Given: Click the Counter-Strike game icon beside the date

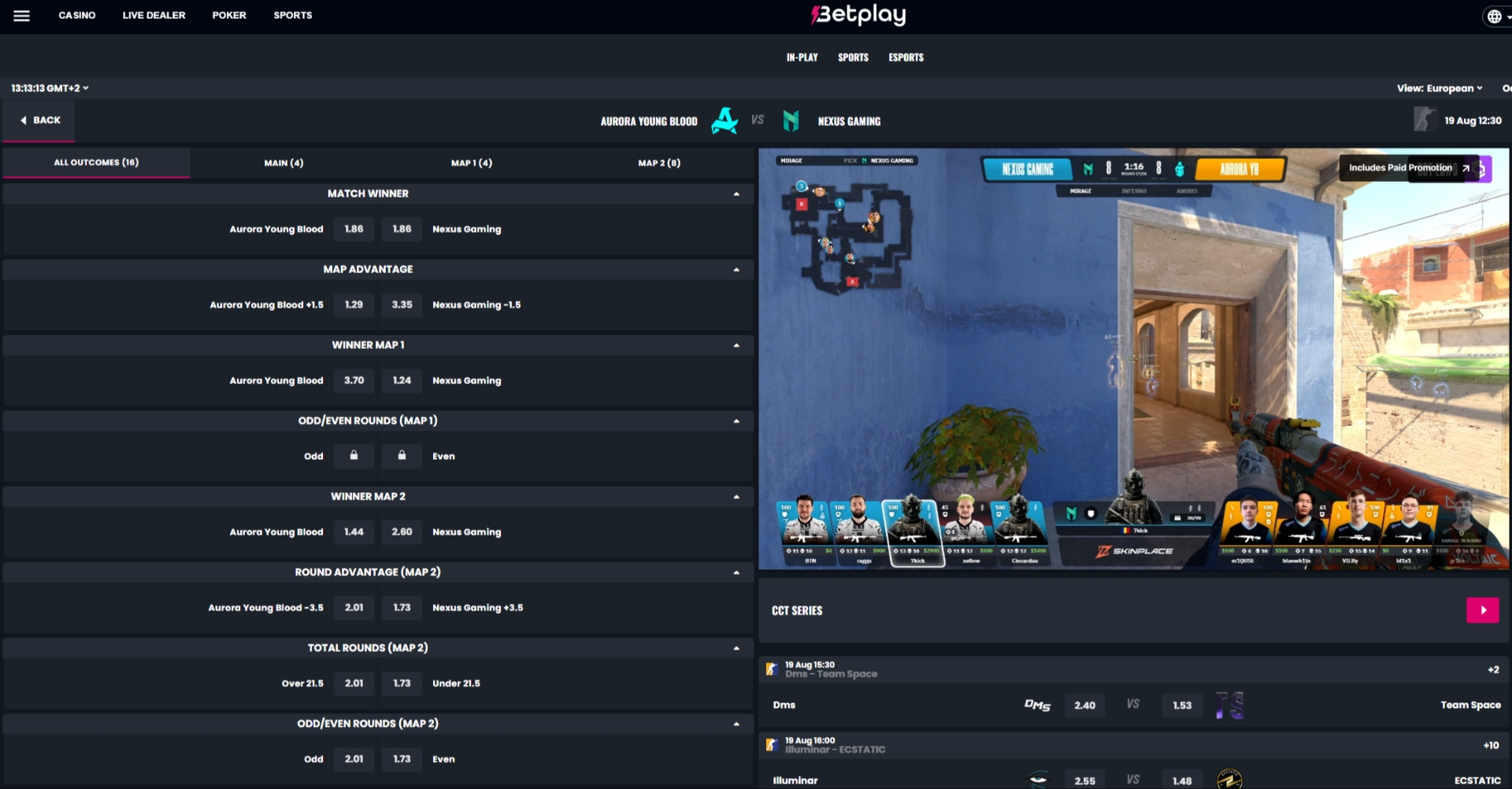Looking at the screenshot, I should (x=1424, y=120).
